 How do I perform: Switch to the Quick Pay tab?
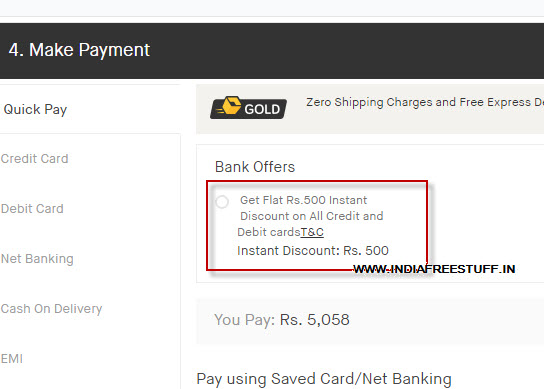[x=35, y=110]
